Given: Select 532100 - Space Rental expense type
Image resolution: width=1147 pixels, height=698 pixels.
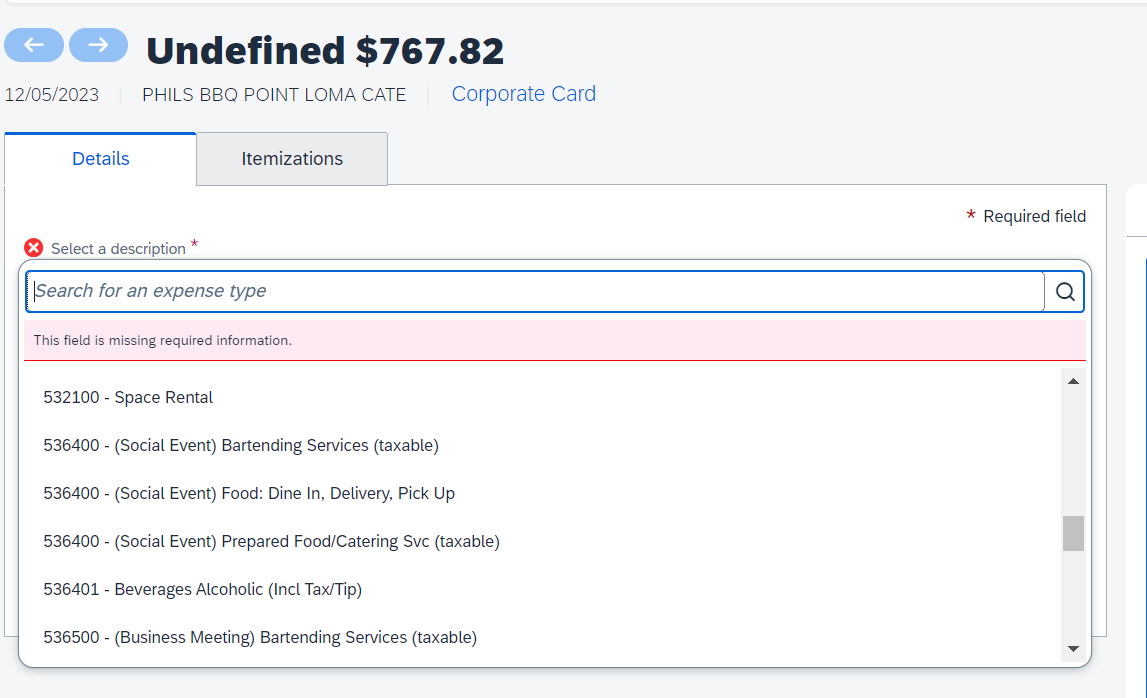Looking at the screenshot, I should [x=128, y=397].
